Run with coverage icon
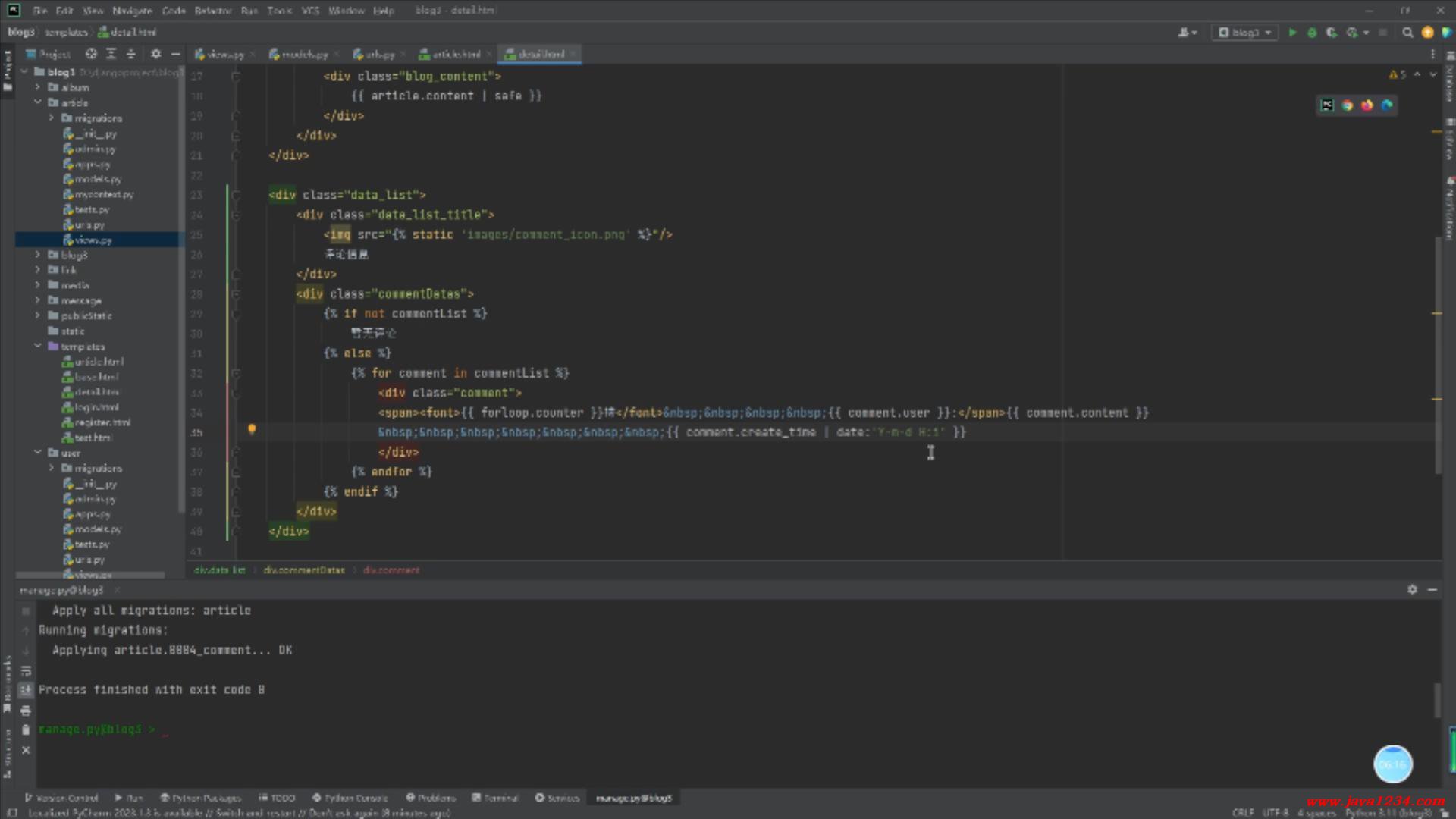1456x819 pixels. coord(1332,33)
